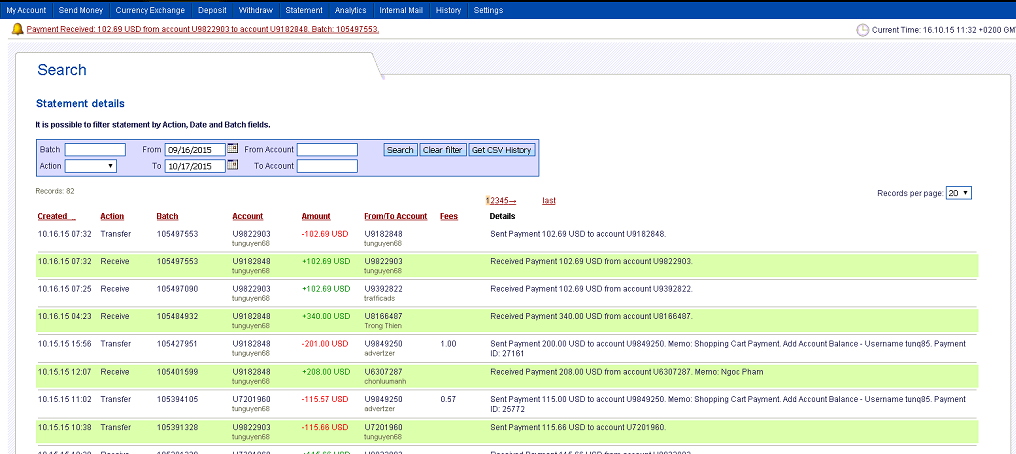Viewport: 1016px width, 454px height.
Task: Click the notification bell icon
Action: pos(18,29)
